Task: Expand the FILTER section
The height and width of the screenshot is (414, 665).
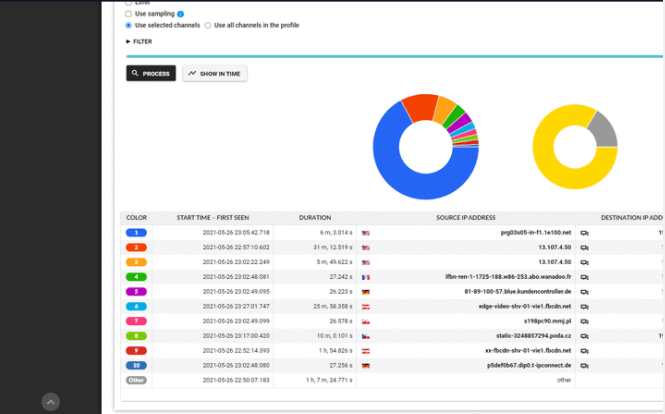Action: (x=139, y=42)
